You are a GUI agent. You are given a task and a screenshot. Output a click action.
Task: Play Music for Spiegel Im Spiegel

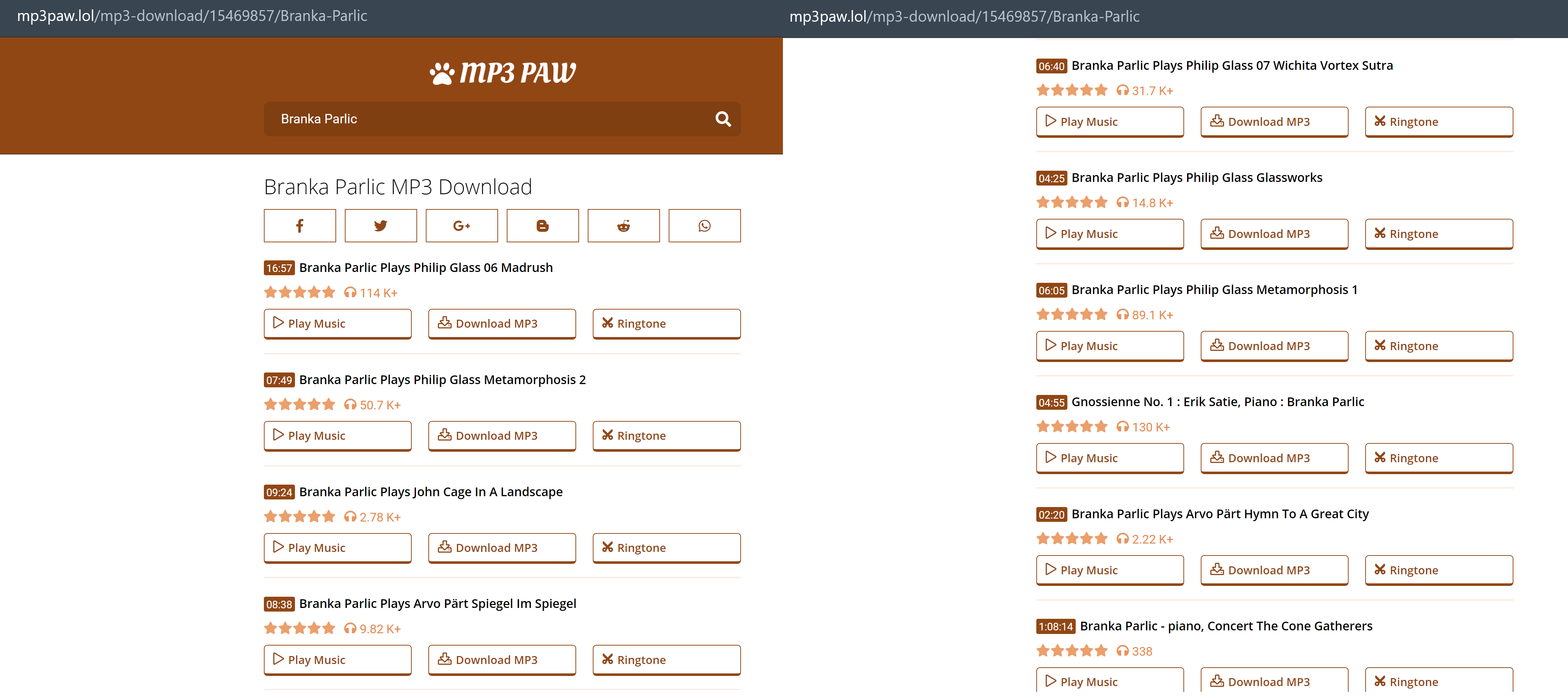tap(337, 660)
